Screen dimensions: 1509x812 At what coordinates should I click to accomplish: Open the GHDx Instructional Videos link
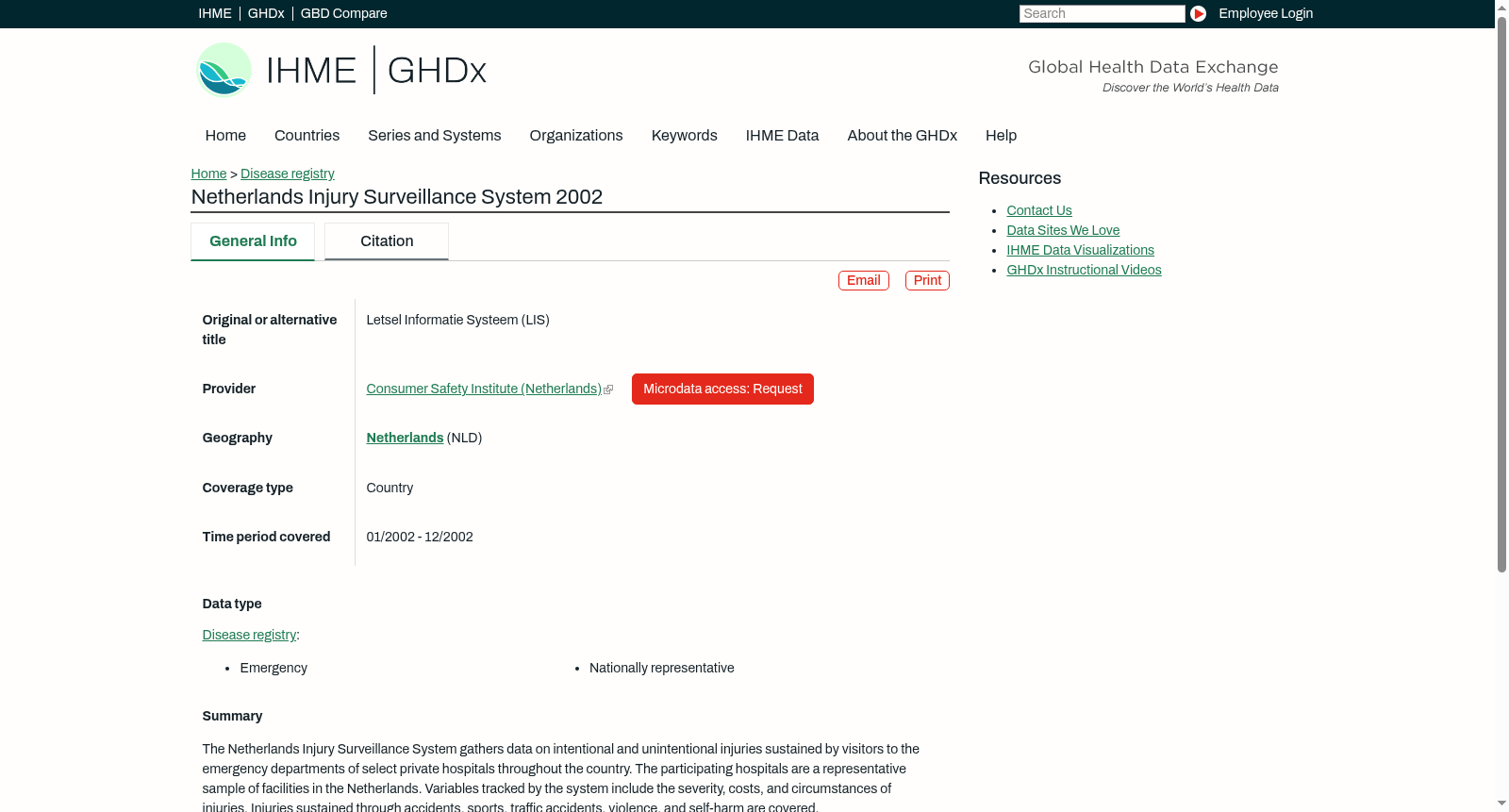coord(1085,270)
